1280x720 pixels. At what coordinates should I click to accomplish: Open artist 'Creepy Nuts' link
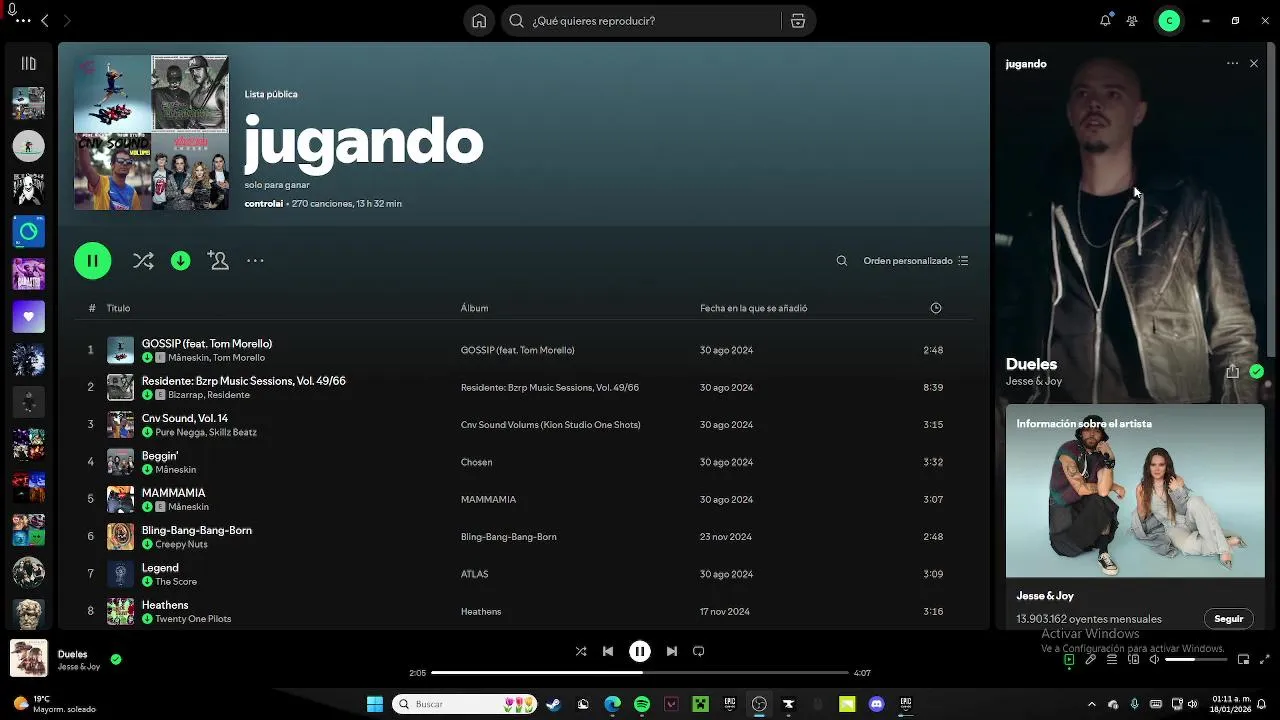[181, 545]
